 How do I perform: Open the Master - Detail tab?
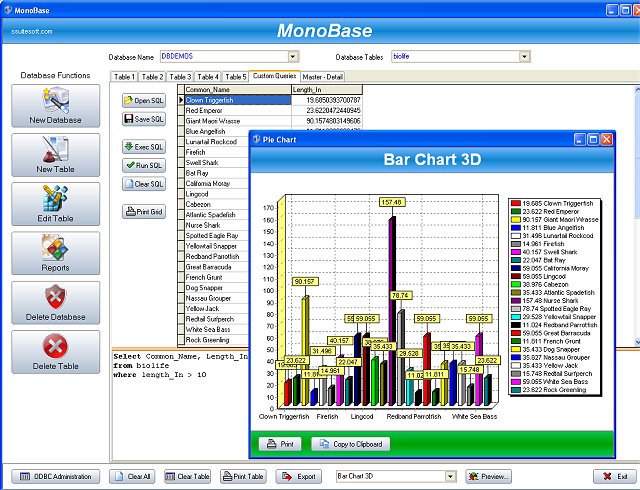[x=322, y=77]
